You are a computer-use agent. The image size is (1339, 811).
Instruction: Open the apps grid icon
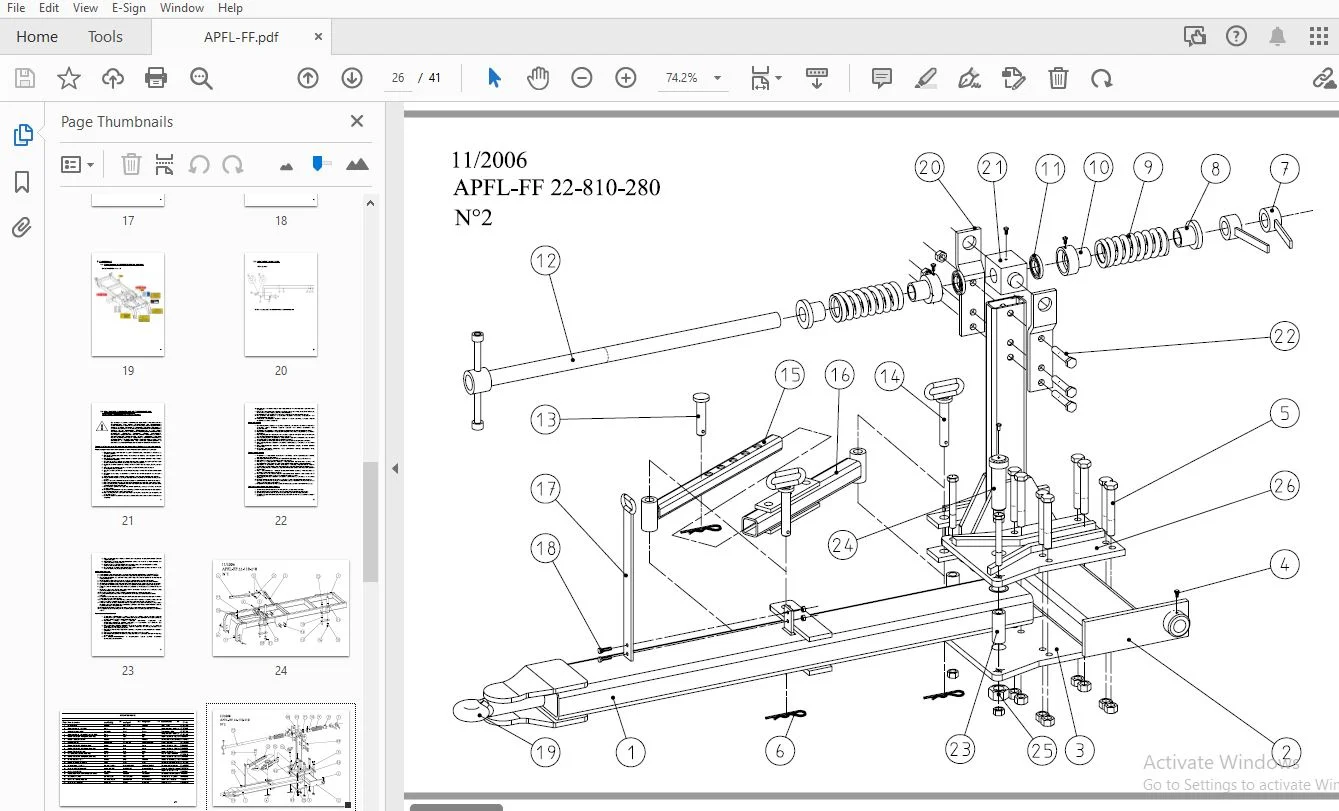(1318, 37)
